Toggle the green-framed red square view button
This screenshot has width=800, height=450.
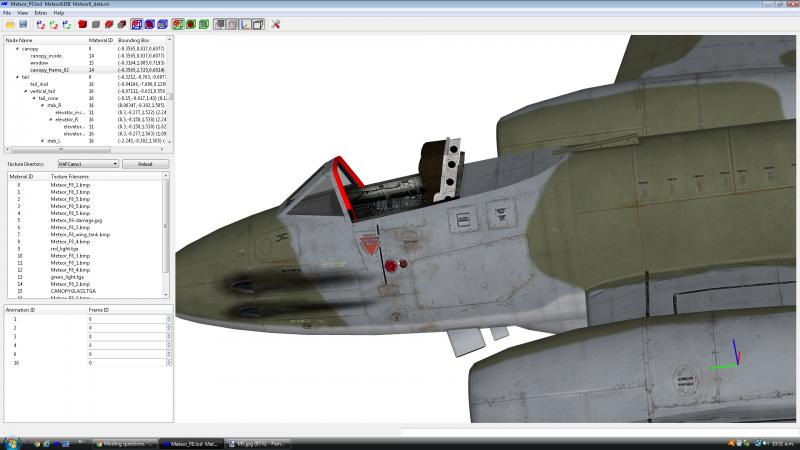[178, 24]
